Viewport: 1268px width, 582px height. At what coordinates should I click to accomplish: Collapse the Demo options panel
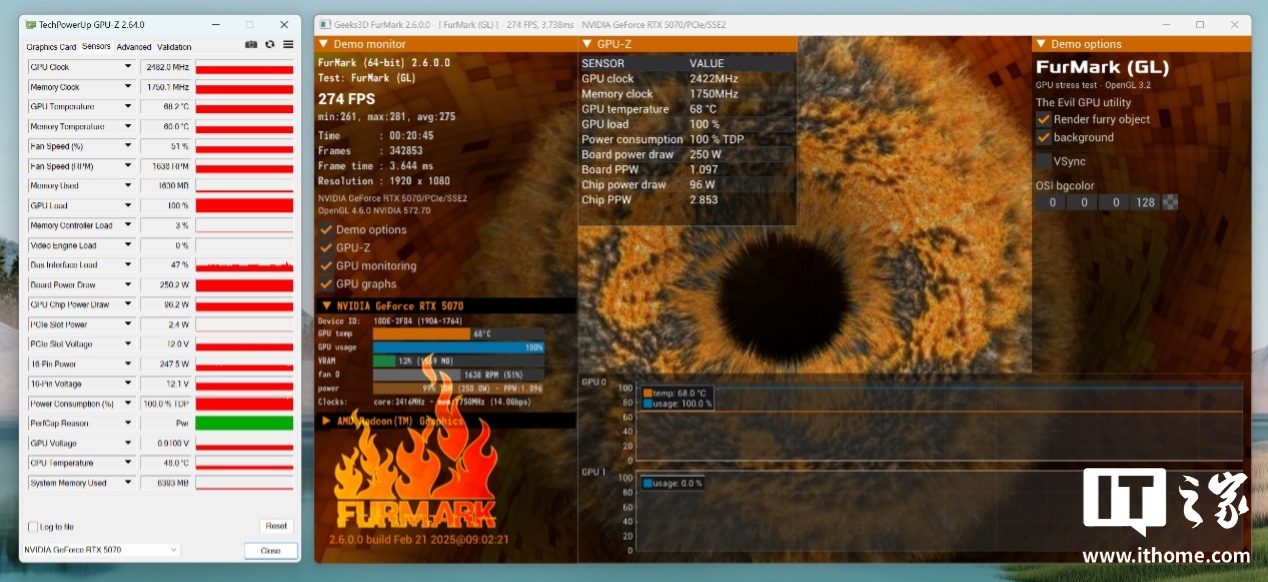click(1041, 44)
